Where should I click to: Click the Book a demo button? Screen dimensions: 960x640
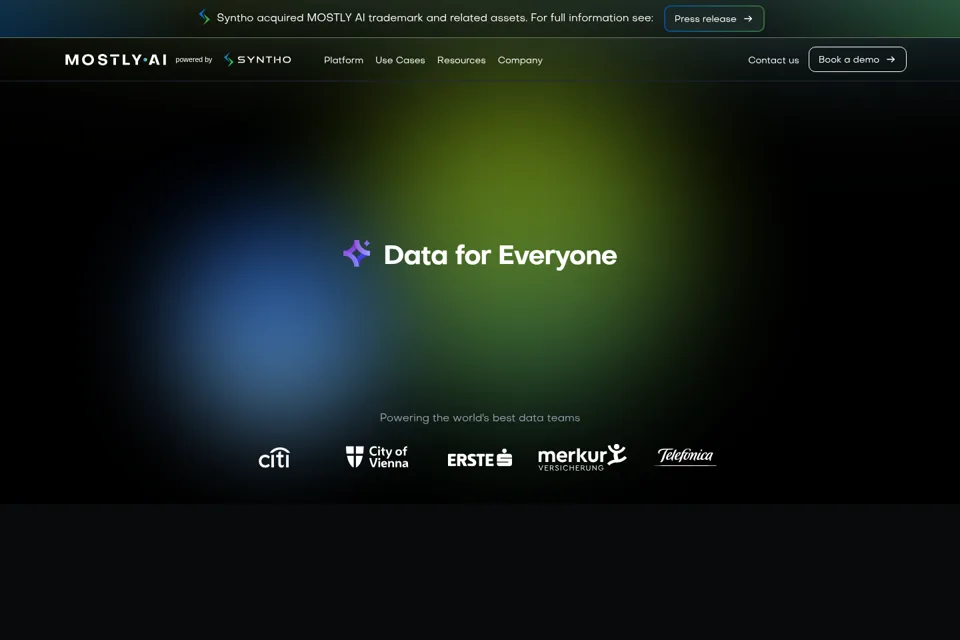pos(857,59)
